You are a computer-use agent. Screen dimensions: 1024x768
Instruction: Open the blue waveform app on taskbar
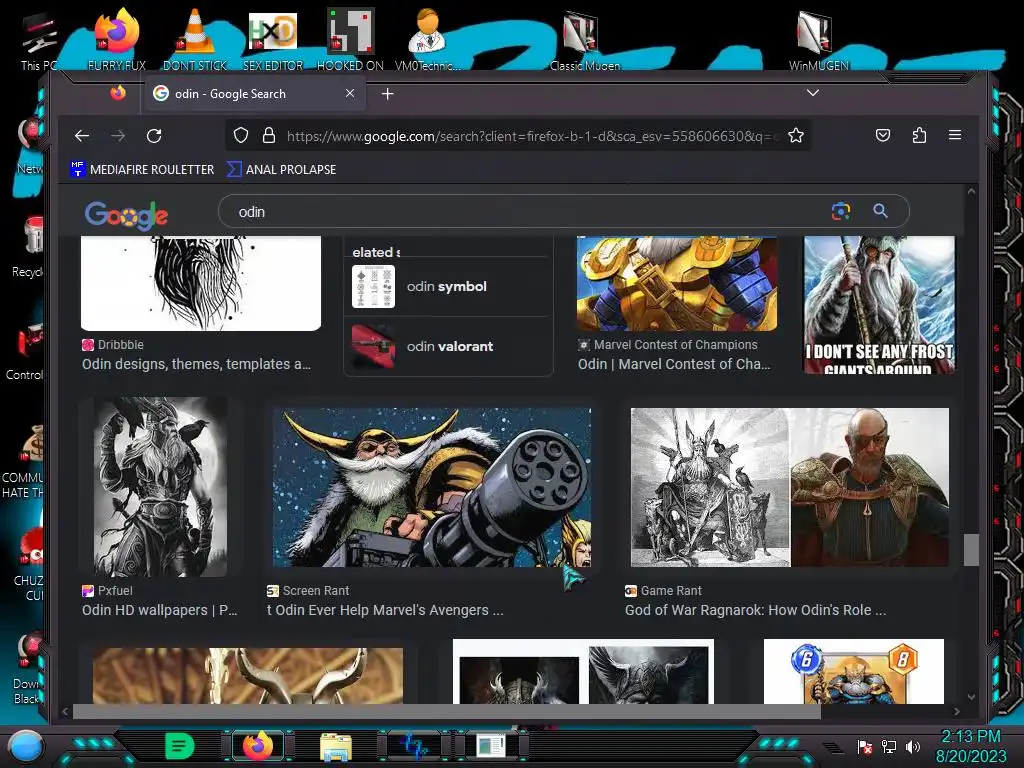click(413, 746)
